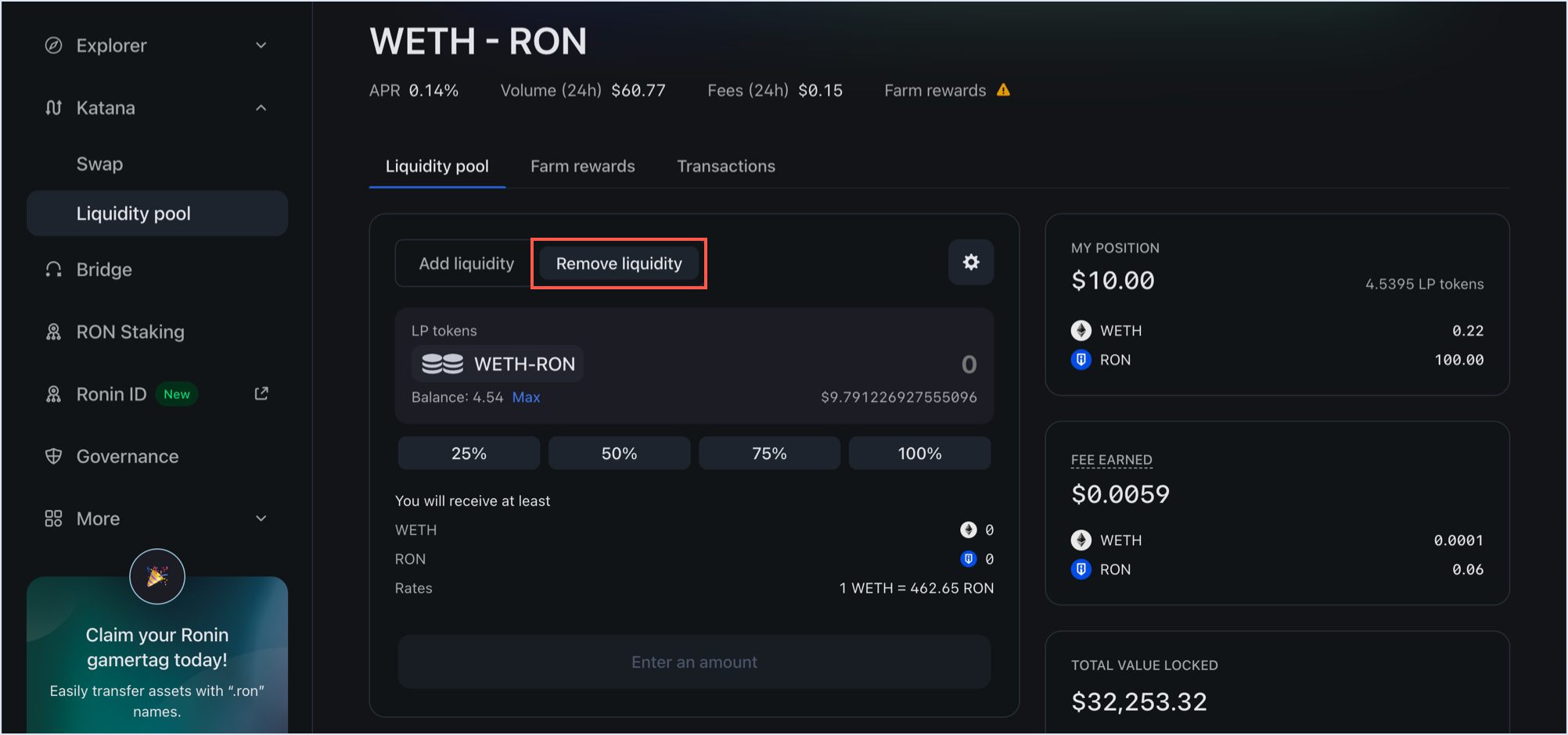Click RON icon in receive section
Viewport: 1568px width, 735px height.
969,559
